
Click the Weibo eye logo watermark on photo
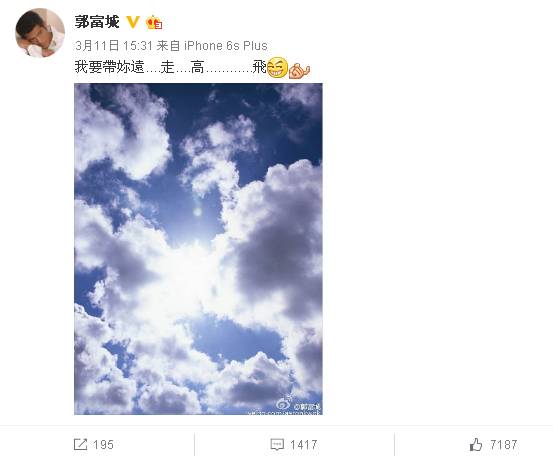coord(284,402)
